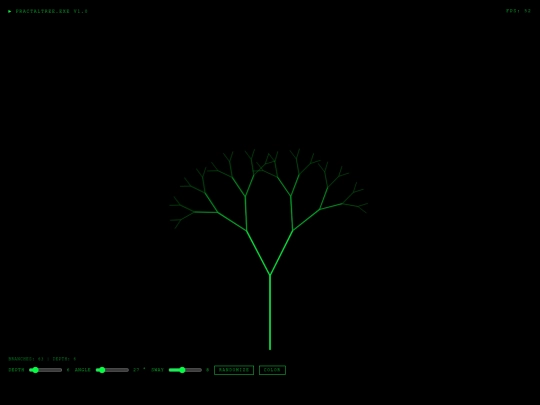Adjust the Angle slider
This screenshot has width=540, height=405.
(x=112, y=370)
